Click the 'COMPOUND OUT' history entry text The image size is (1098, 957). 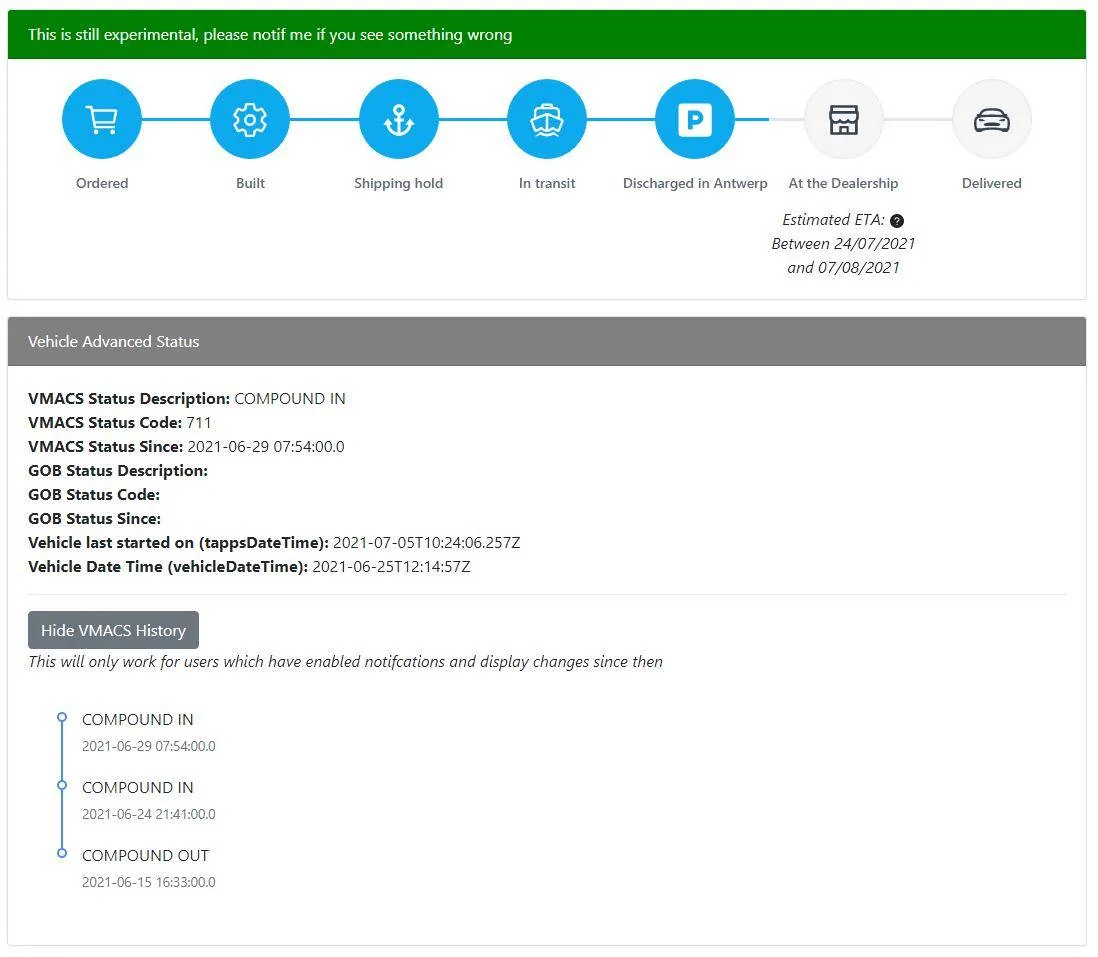(146, 855)
